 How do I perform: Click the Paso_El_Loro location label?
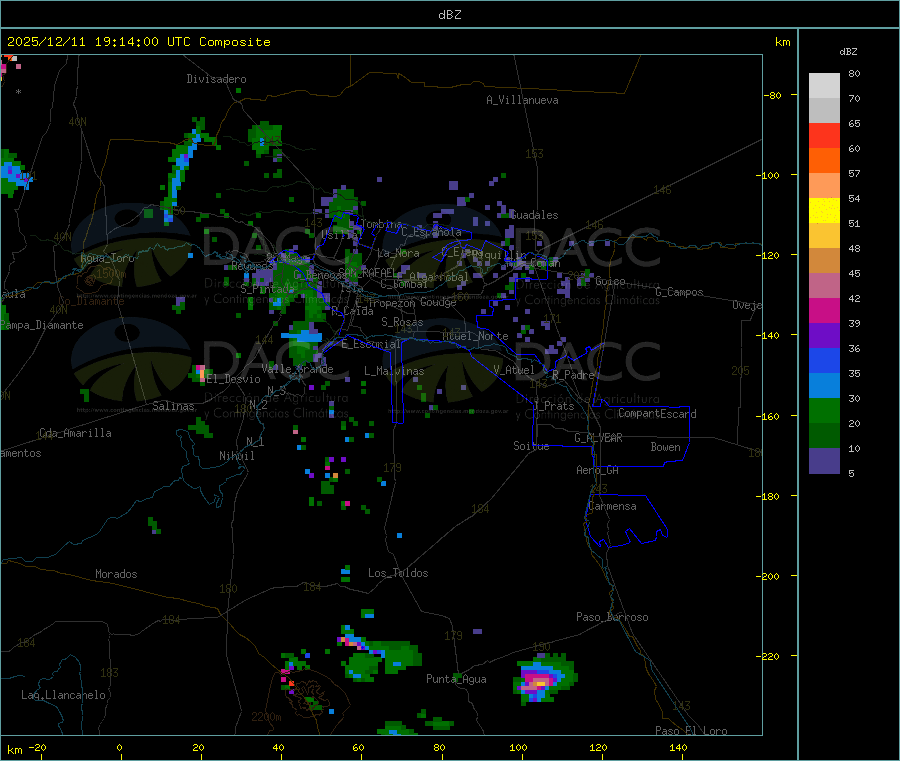(691, 731)
